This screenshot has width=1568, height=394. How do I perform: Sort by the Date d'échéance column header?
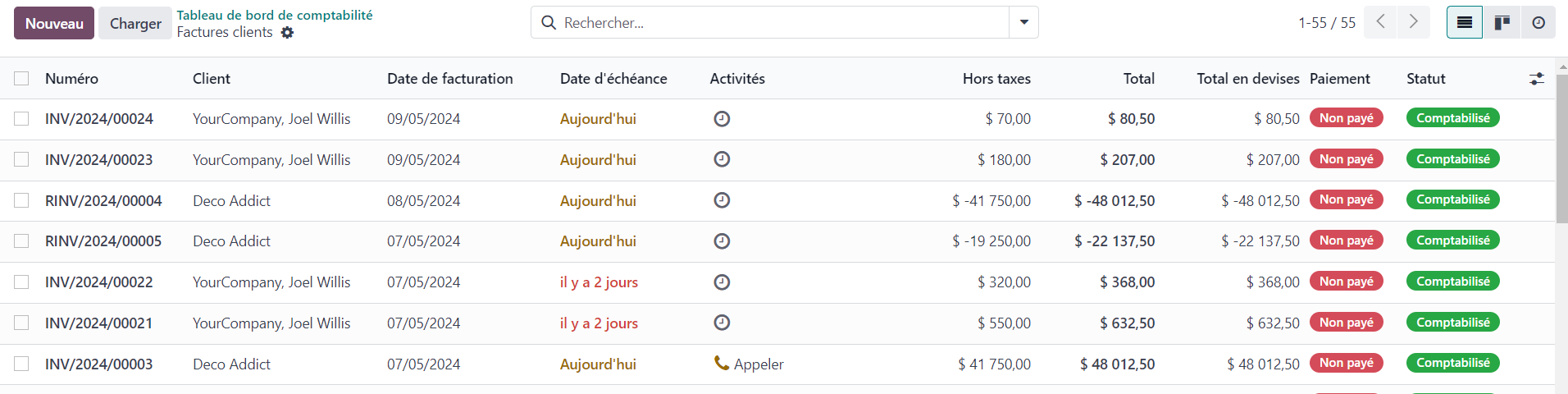613,79
